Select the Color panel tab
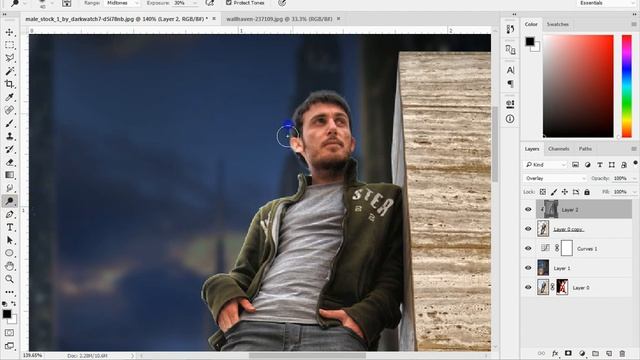Screen dimensions: 640x360 point(531,24)
